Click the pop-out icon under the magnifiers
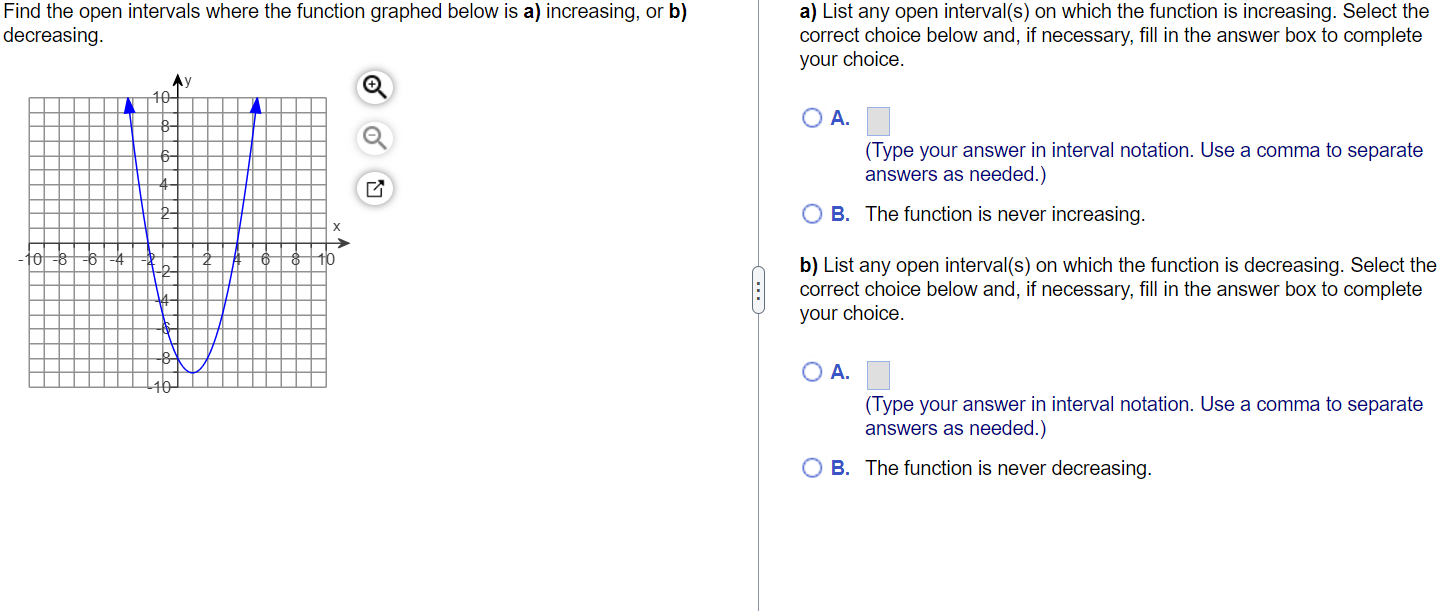The image size is (1453, 611). (374, 188)
